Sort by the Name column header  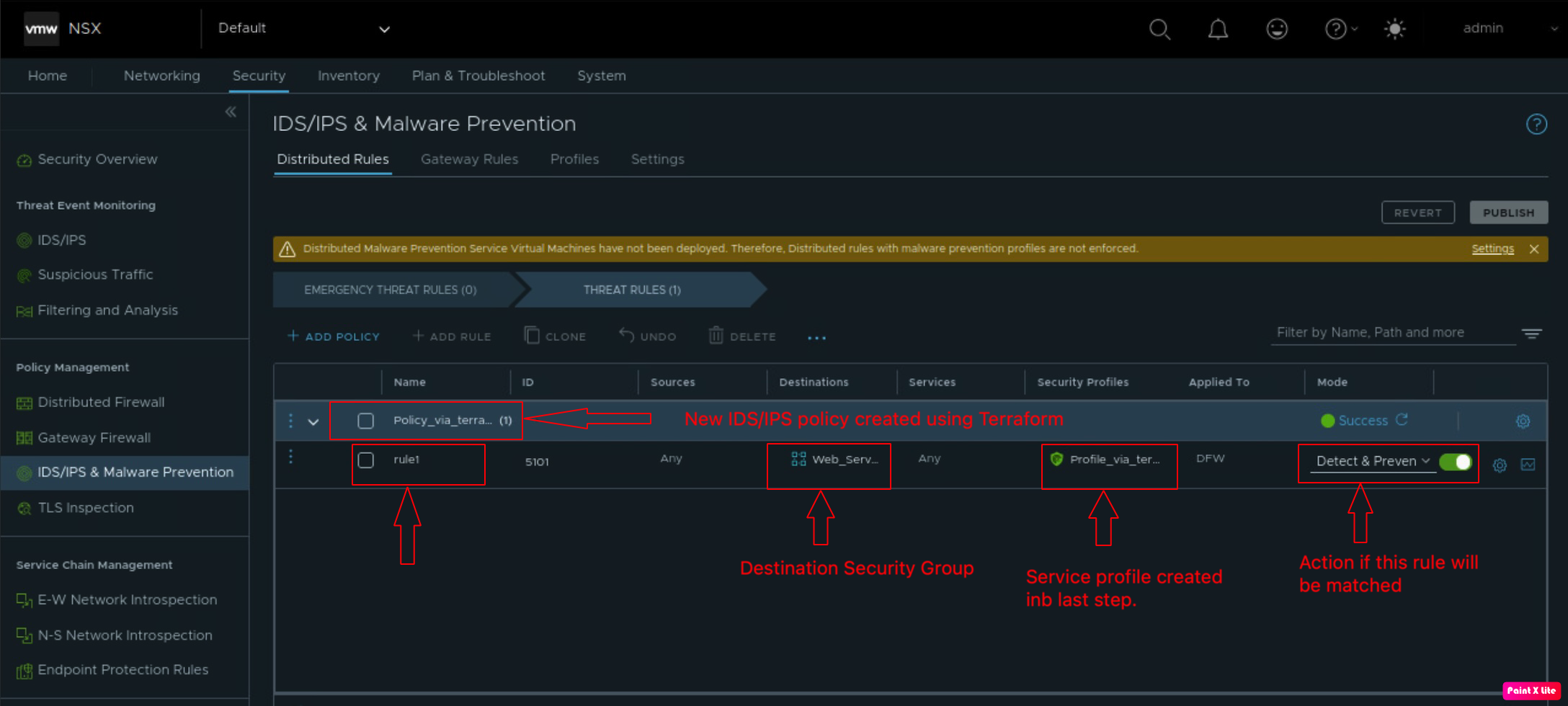click(410, 383)
